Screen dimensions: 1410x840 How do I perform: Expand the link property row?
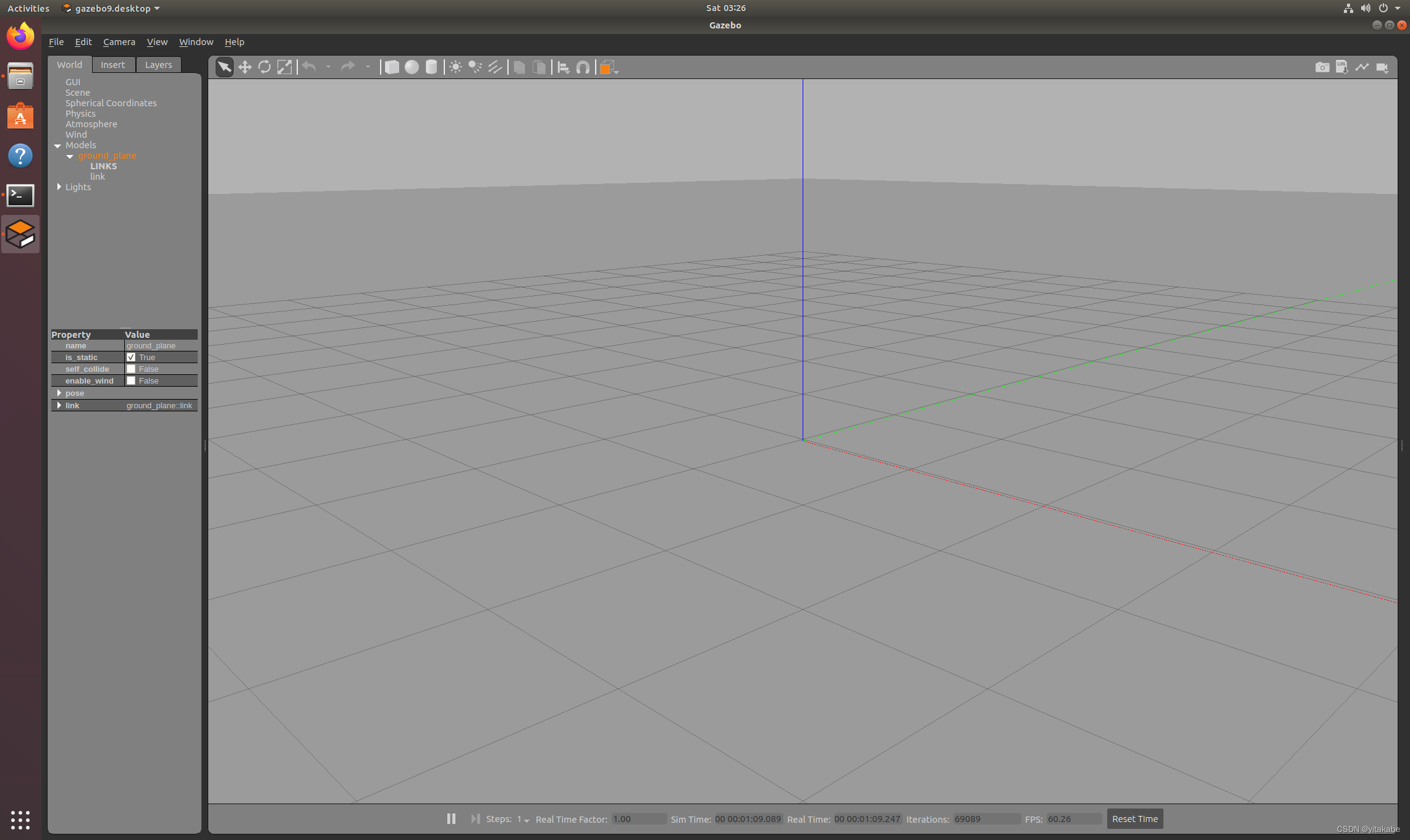click(59, 405)
